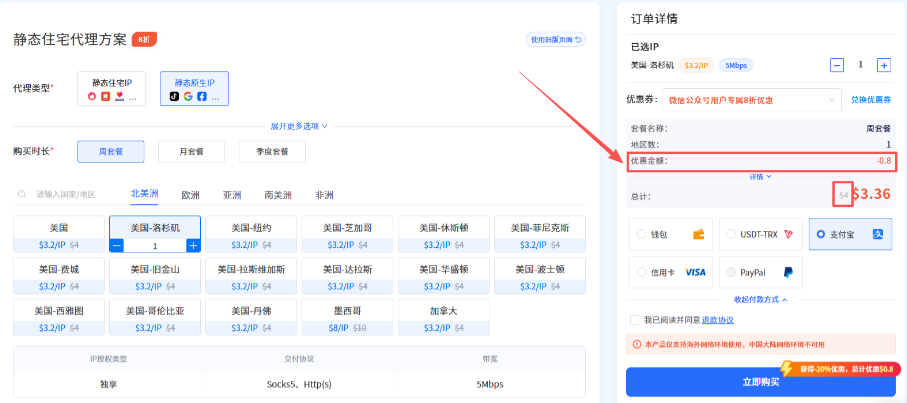
Task: Select 美国-纽约 region card
Action: point(251,235)
